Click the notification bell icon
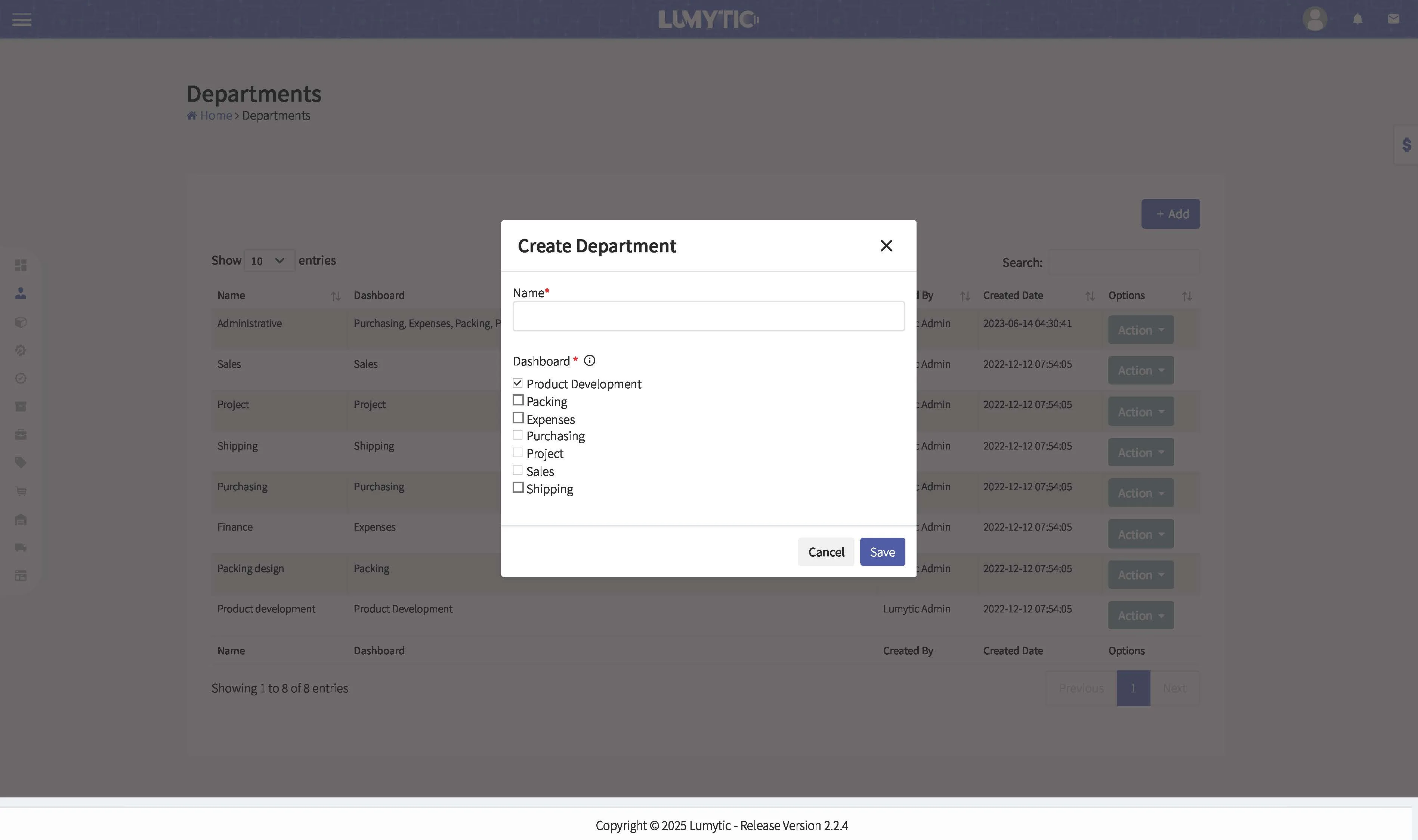1418x840 pixels. [x=1357, y=19]
